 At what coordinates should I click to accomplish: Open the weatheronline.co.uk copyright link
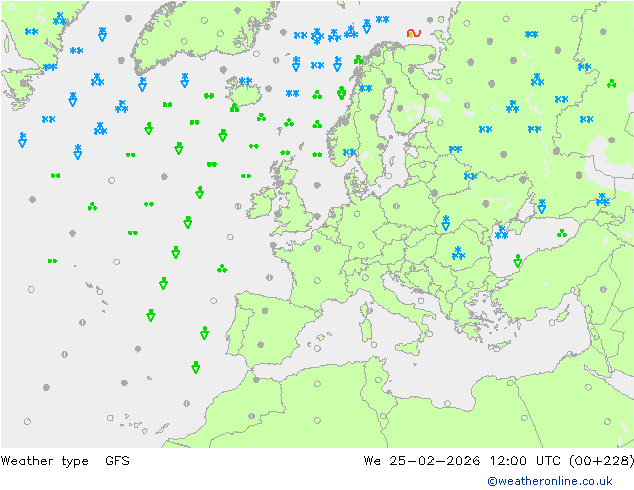pos(550,481)
